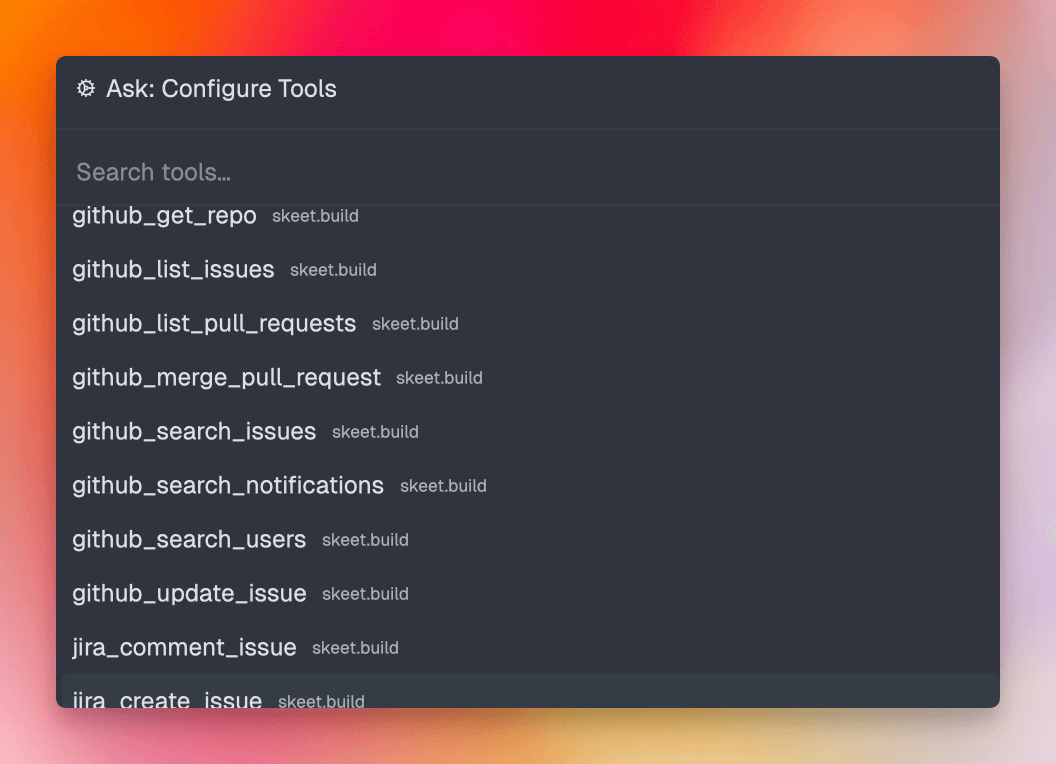Click skeet.build tag beside jira_comment_issue
The image size is (1056, 764).
355,647
